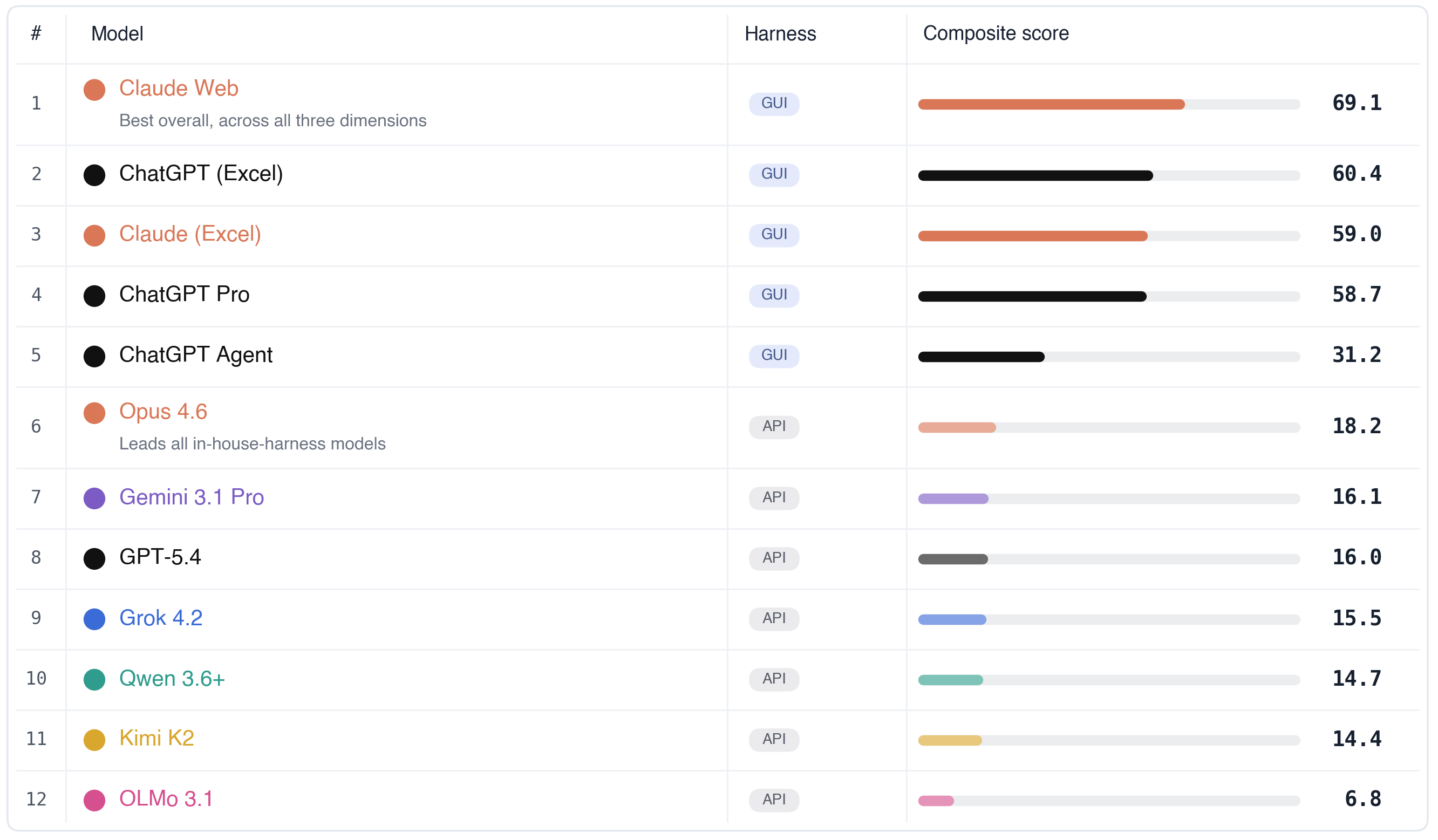1438x840 pixels.
Task: Open the Gemini 3.1 Pro model name
Action: 192,497
